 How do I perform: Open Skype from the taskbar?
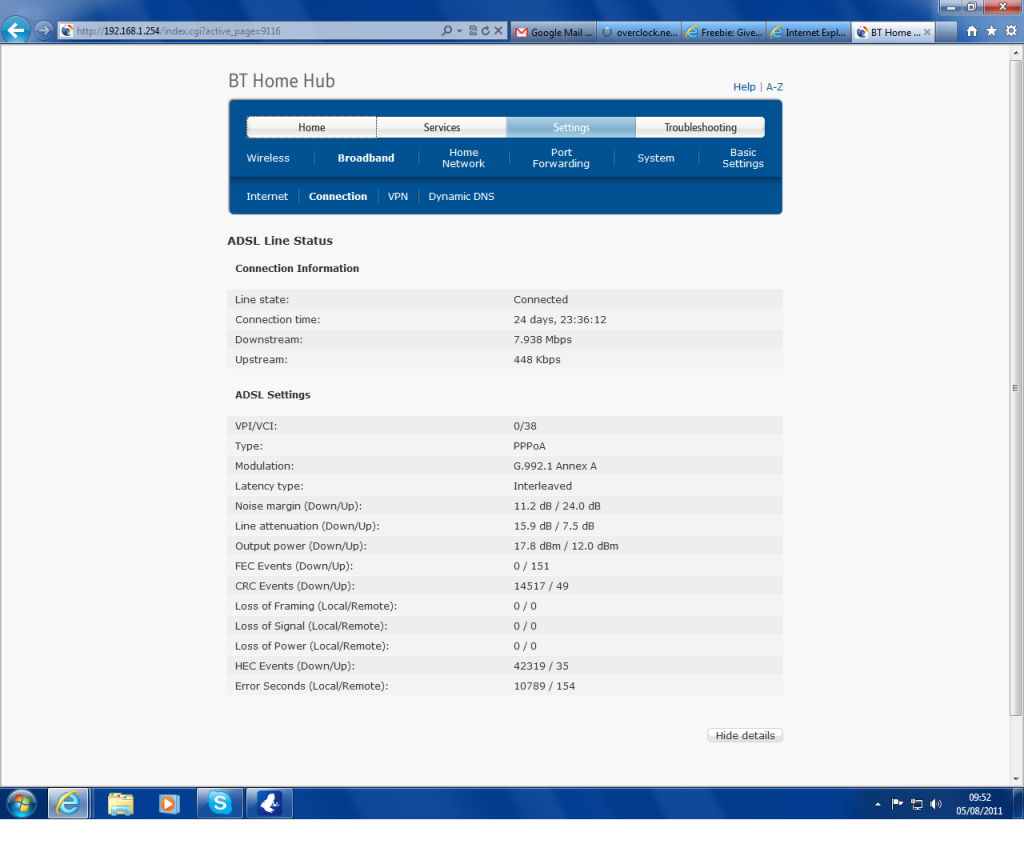(220, 803)
